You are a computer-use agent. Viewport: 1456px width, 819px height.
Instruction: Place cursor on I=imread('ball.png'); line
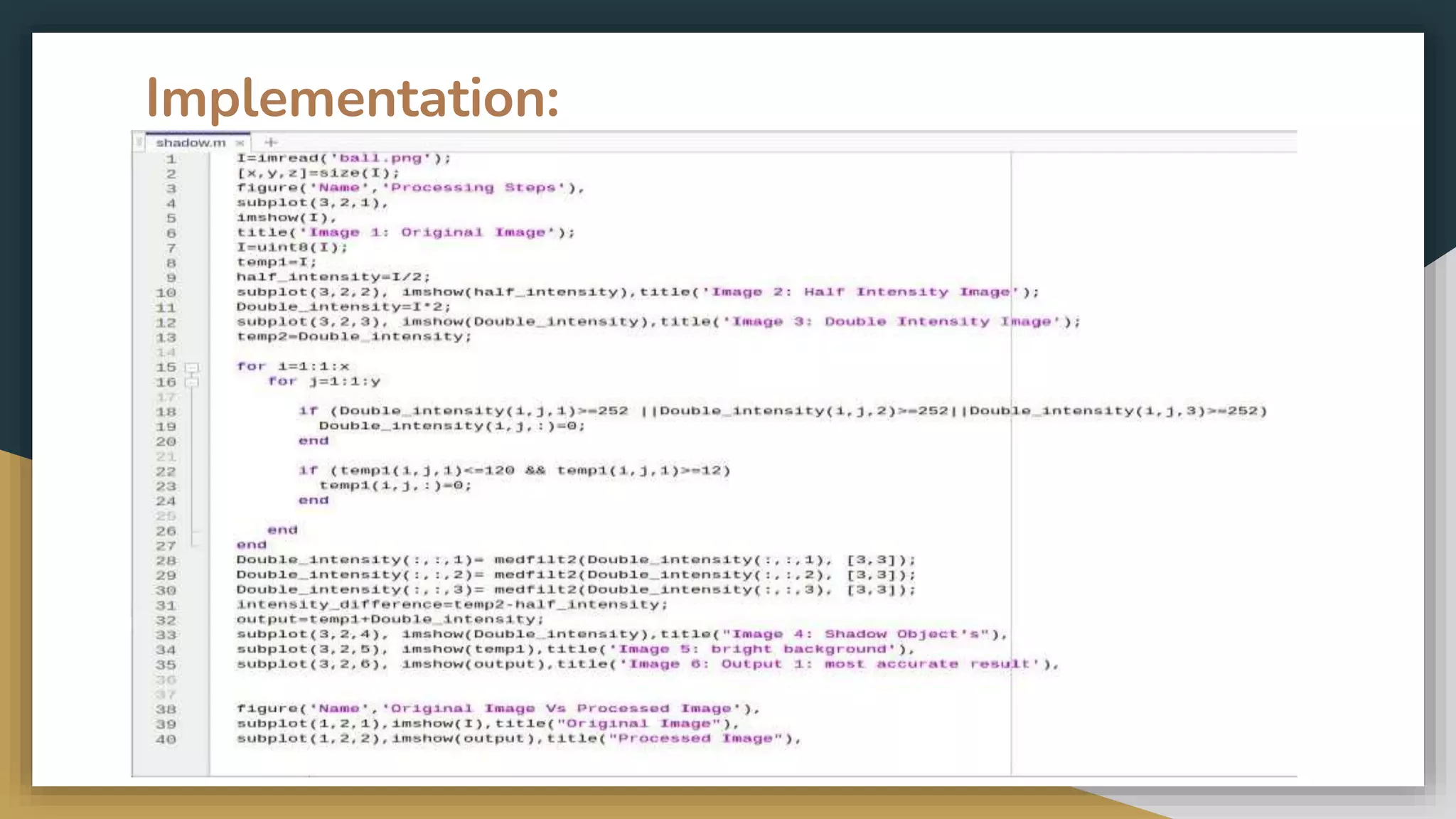[343, 158]
